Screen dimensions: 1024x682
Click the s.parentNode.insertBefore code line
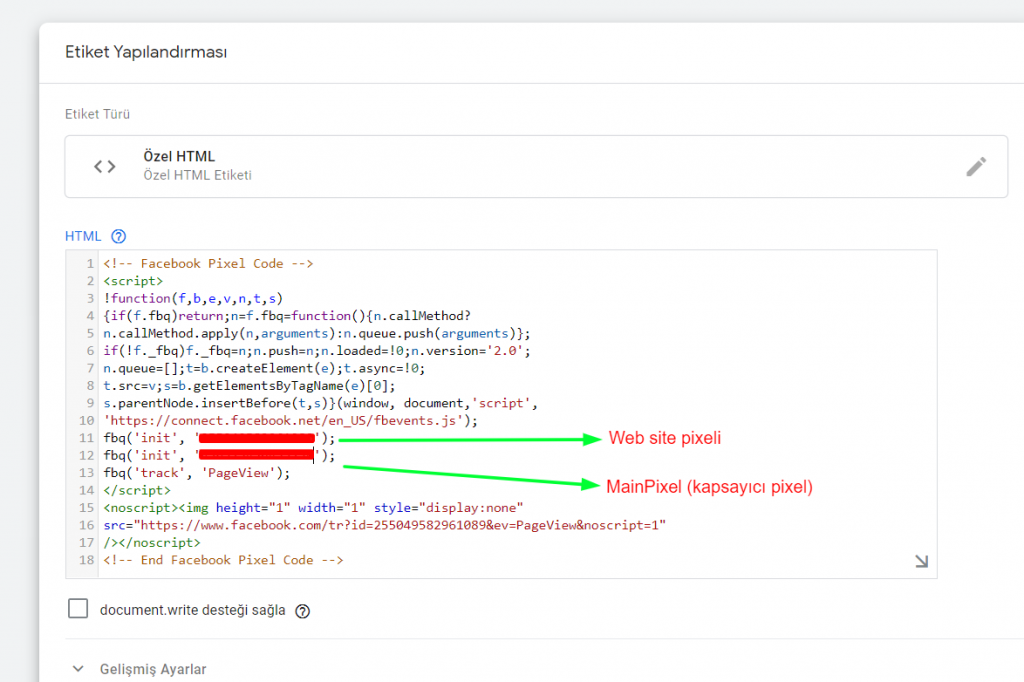320,404
